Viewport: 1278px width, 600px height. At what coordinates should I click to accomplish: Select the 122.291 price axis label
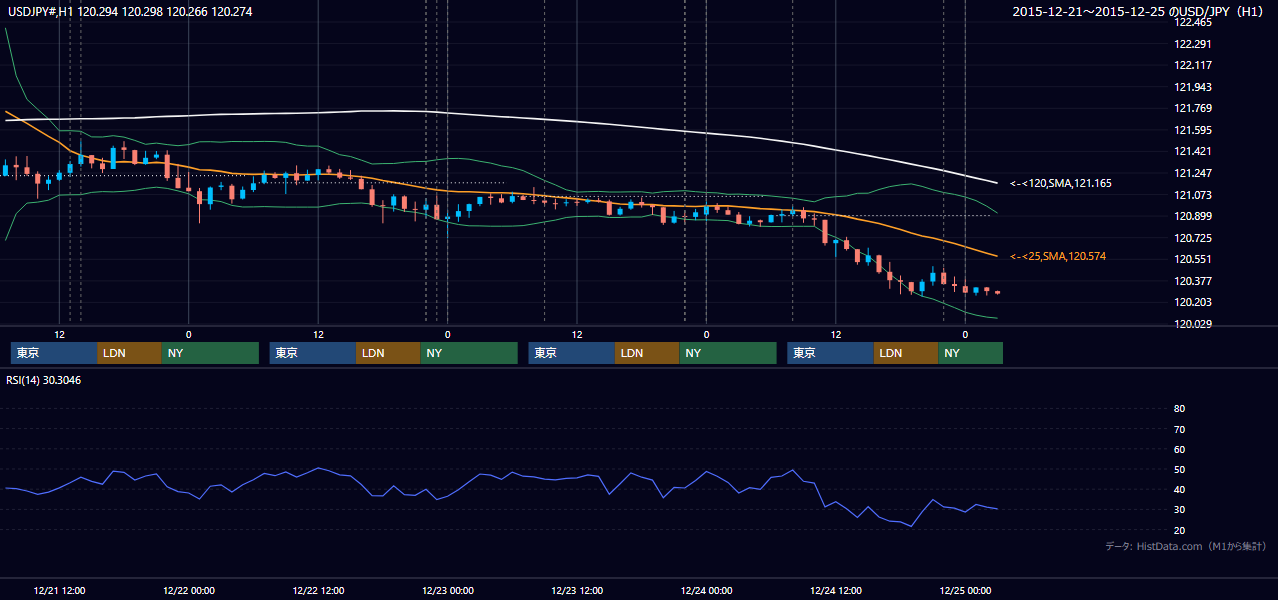tap(1192, 44)
